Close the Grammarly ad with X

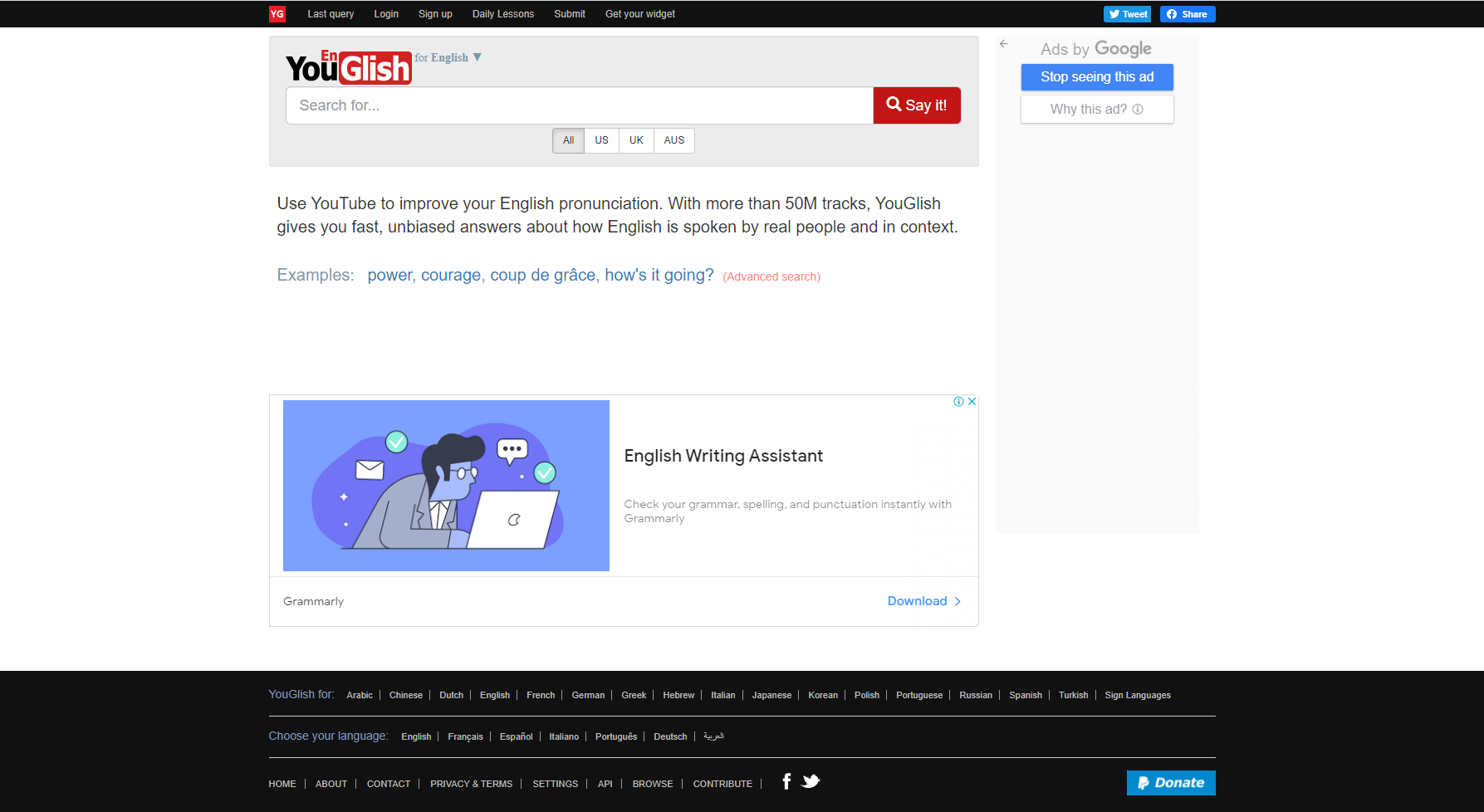coord(972,402)
